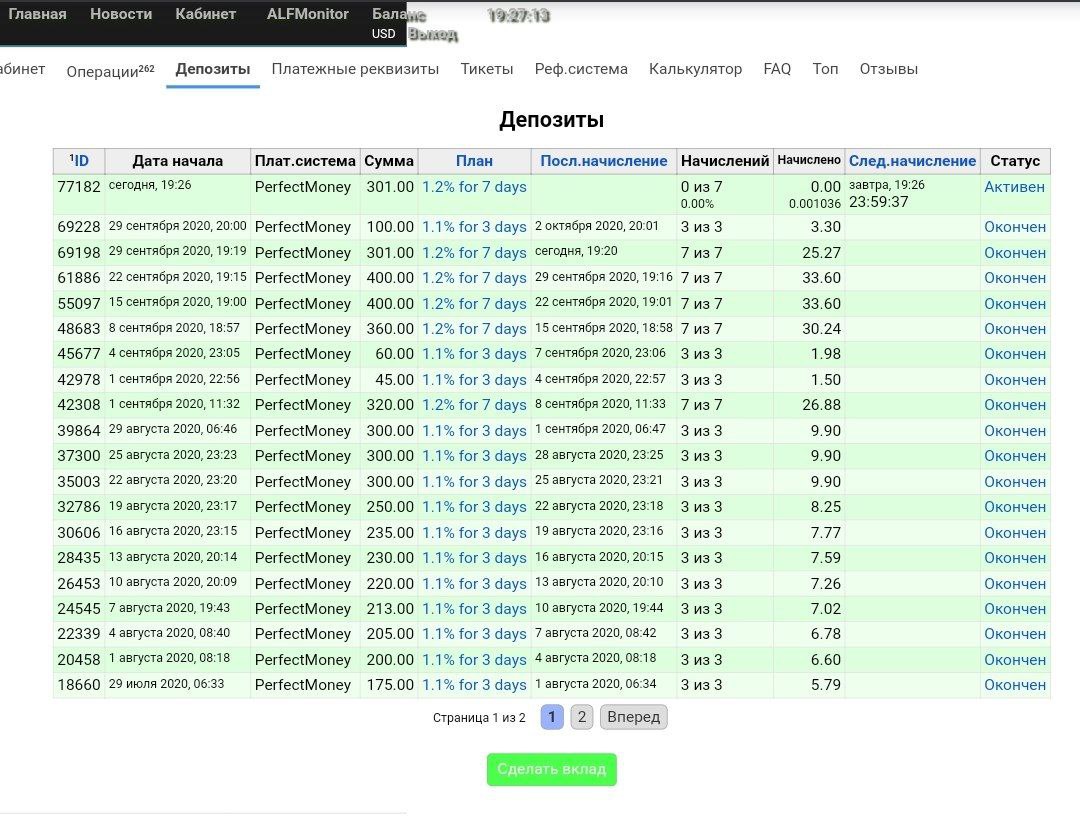
Task: Open the Отзывы tab
Action: [889, 69]
